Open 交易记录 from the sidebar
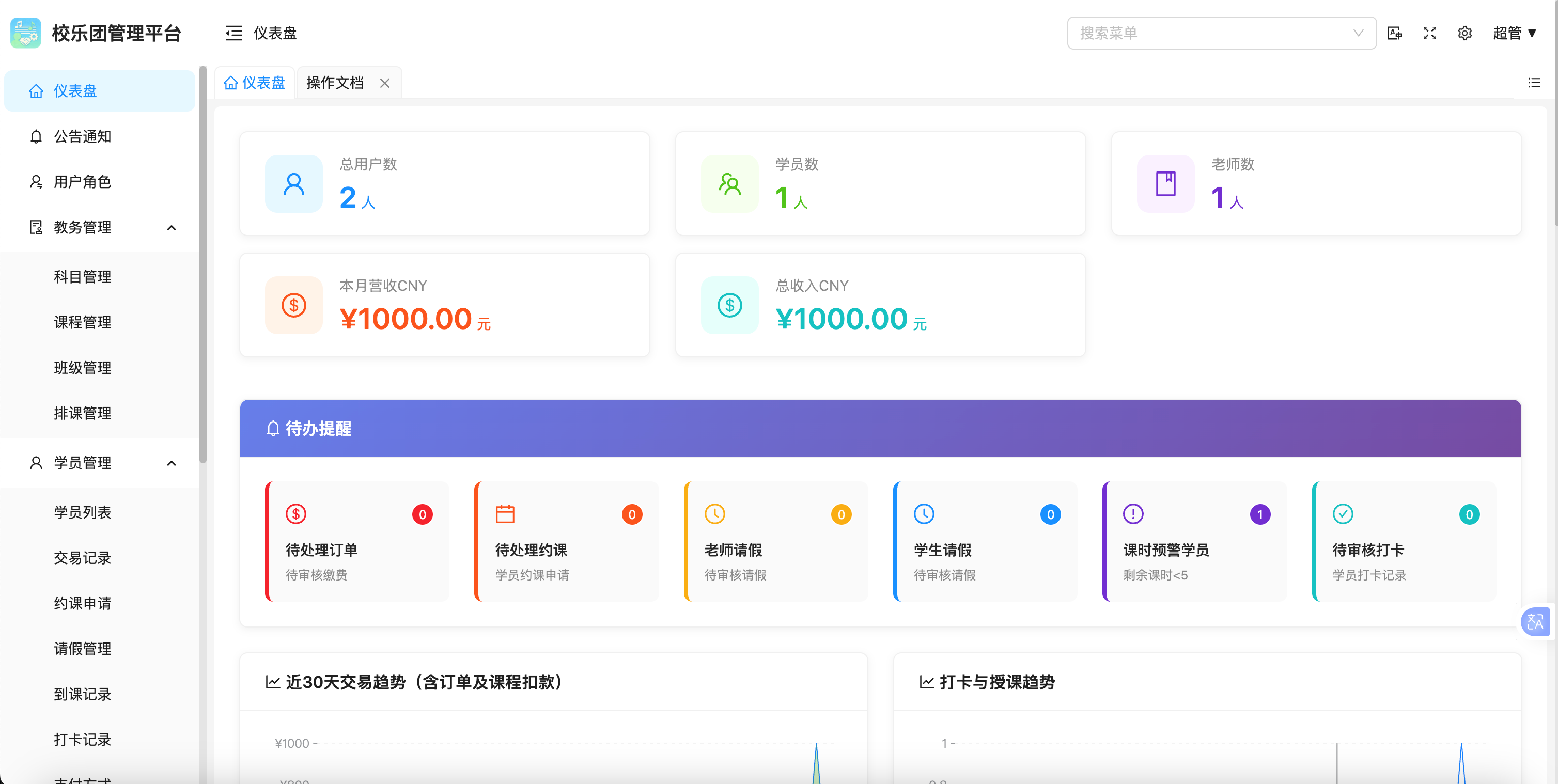 click(82, 557)
